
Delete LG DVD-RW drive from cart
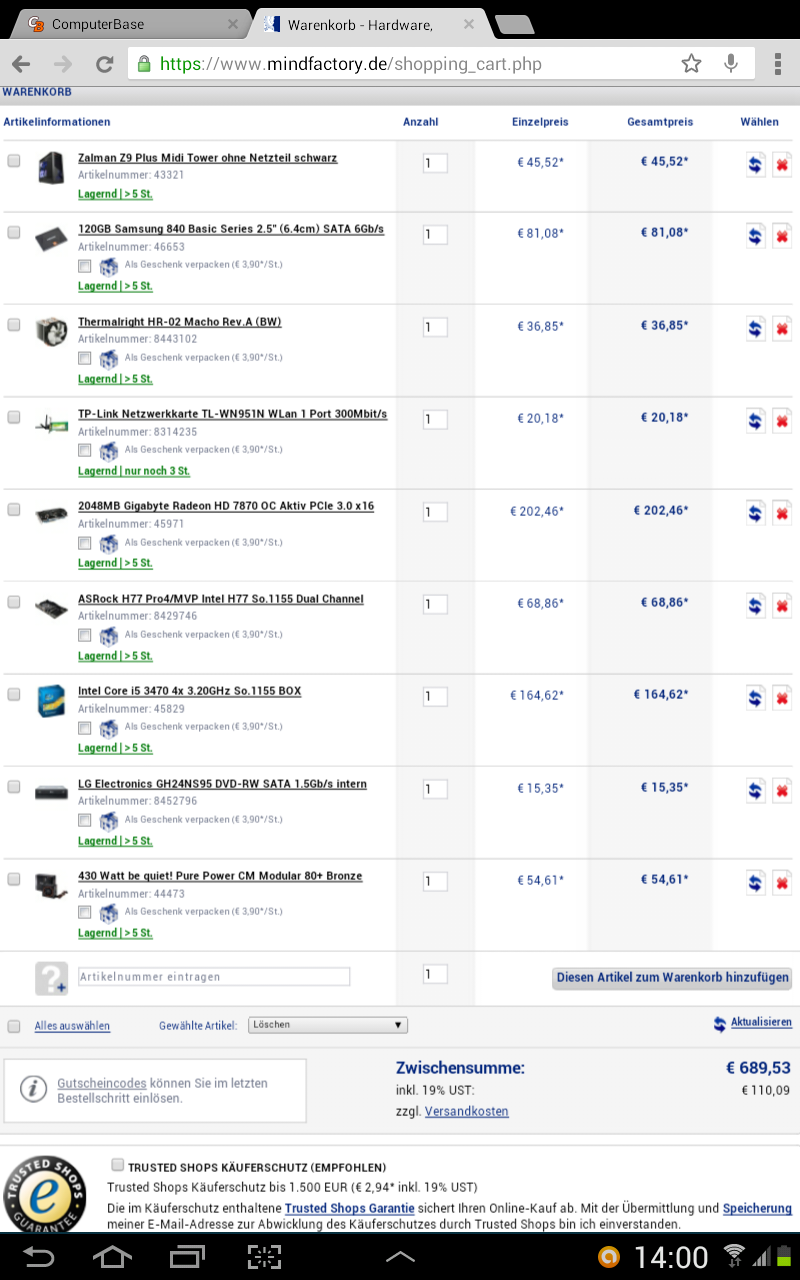pos(782,790)
